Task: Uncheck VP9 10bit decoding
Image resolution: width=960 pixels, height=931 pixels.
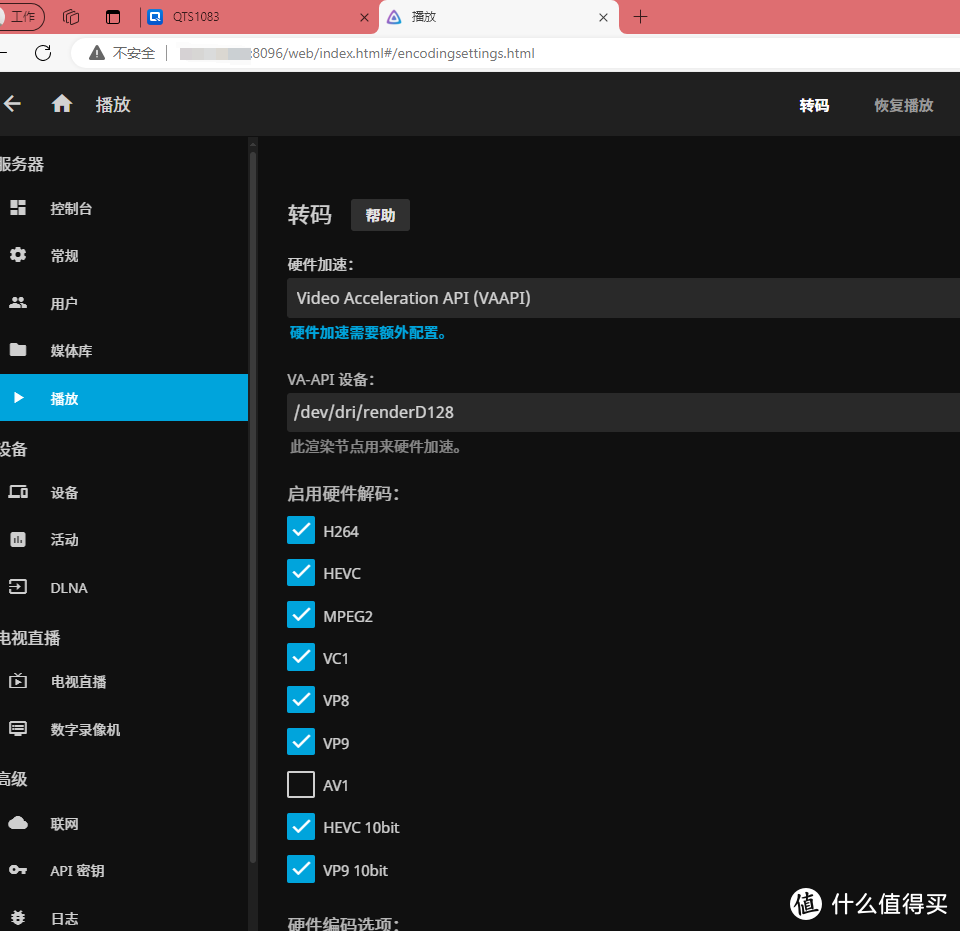Action: tap(301, 869)
